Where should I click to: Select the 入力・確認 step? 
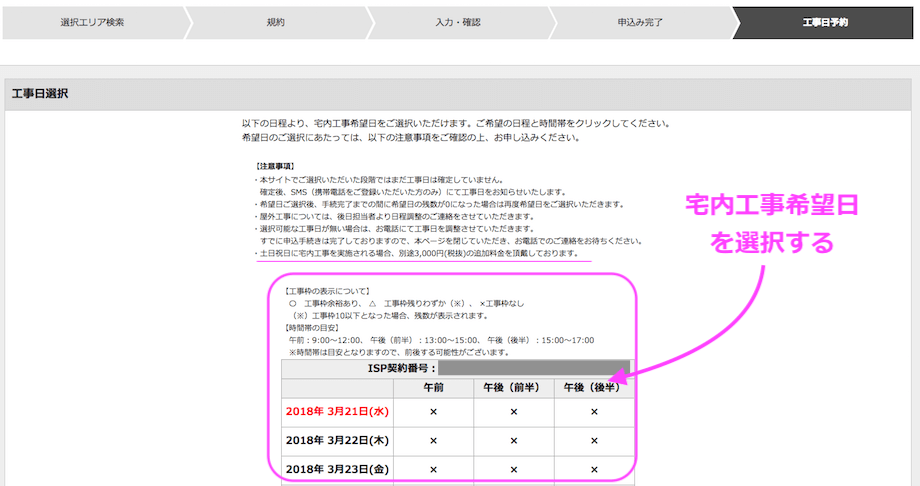(x=457, y=22)
